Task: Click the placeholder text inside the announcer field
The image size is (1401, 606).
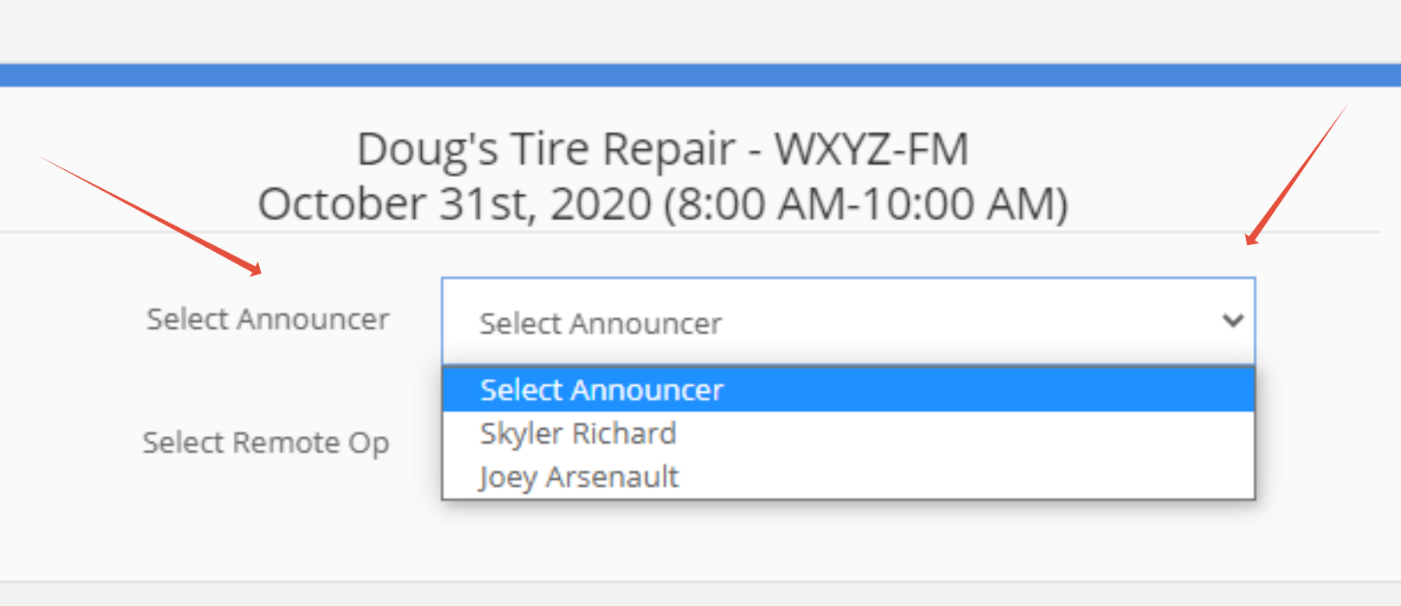Action: point(600,324)
